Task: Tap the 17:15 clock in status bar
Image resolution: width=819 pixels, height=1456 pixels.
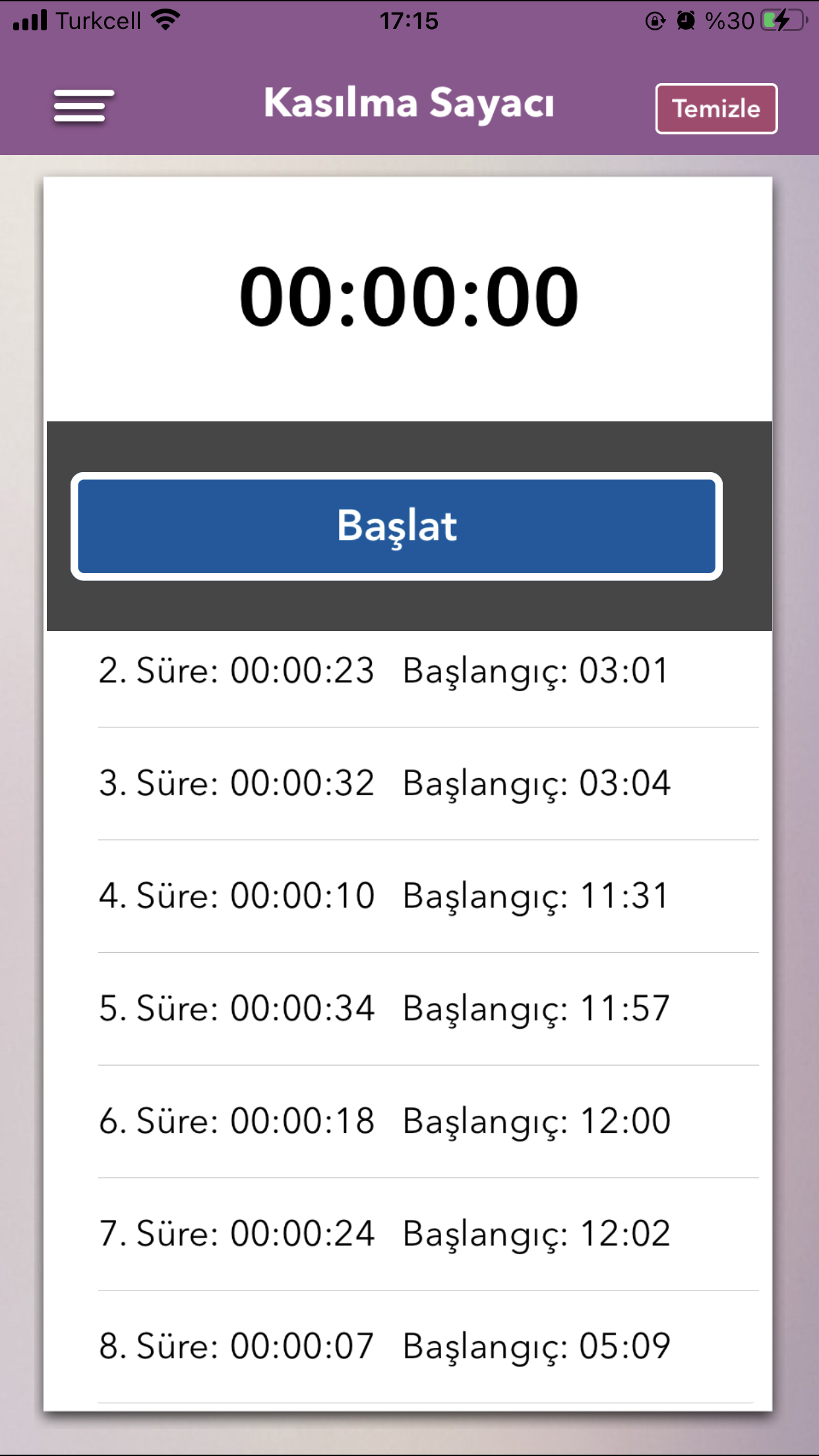Action: coord(409,21)
